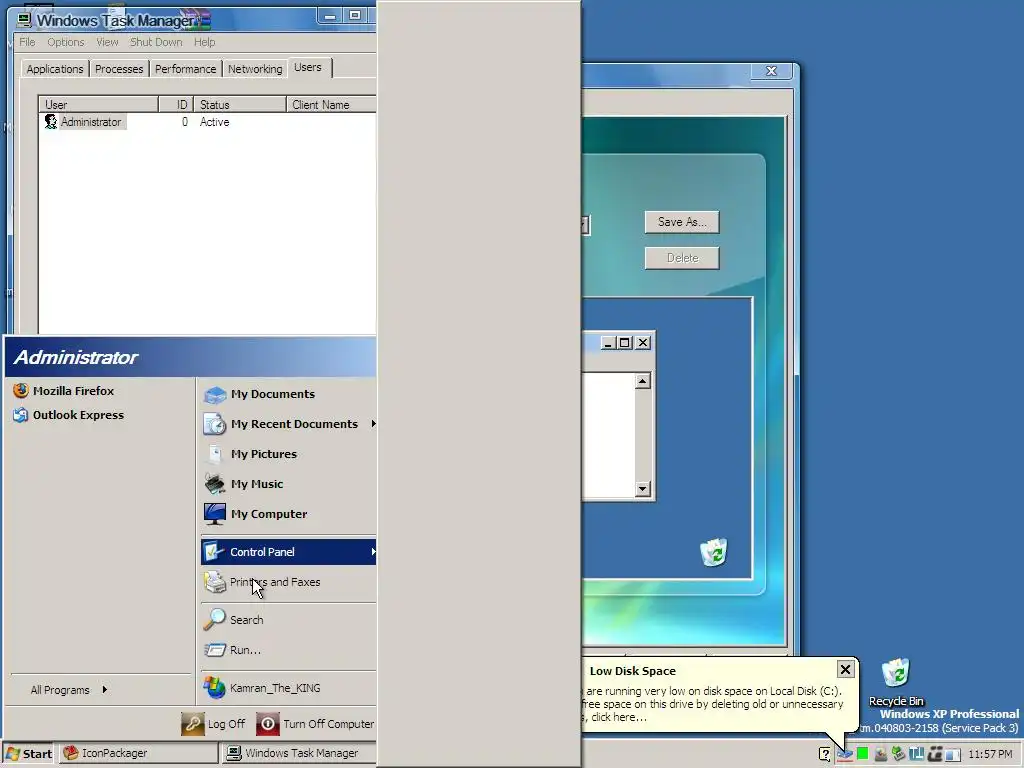Click the Turn Off Computer power icon
This screenshot has width=1024, height=768.
[268, 724]
